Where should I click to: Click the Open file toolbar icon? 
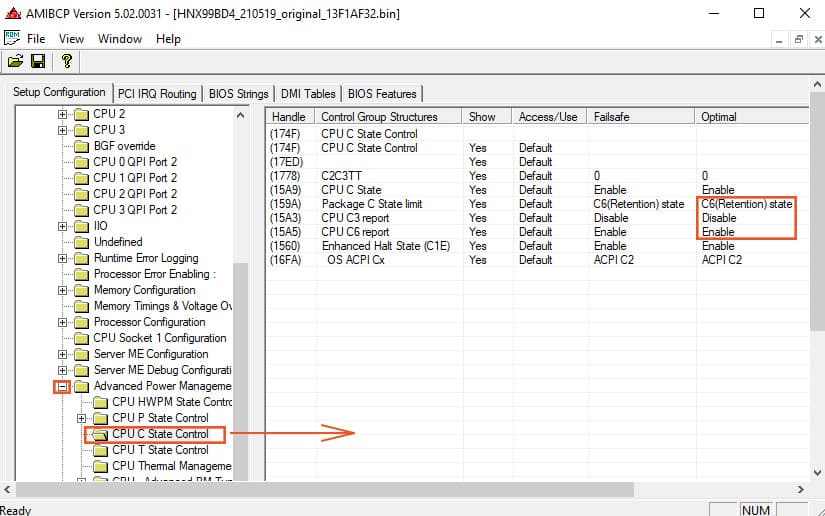15,62
